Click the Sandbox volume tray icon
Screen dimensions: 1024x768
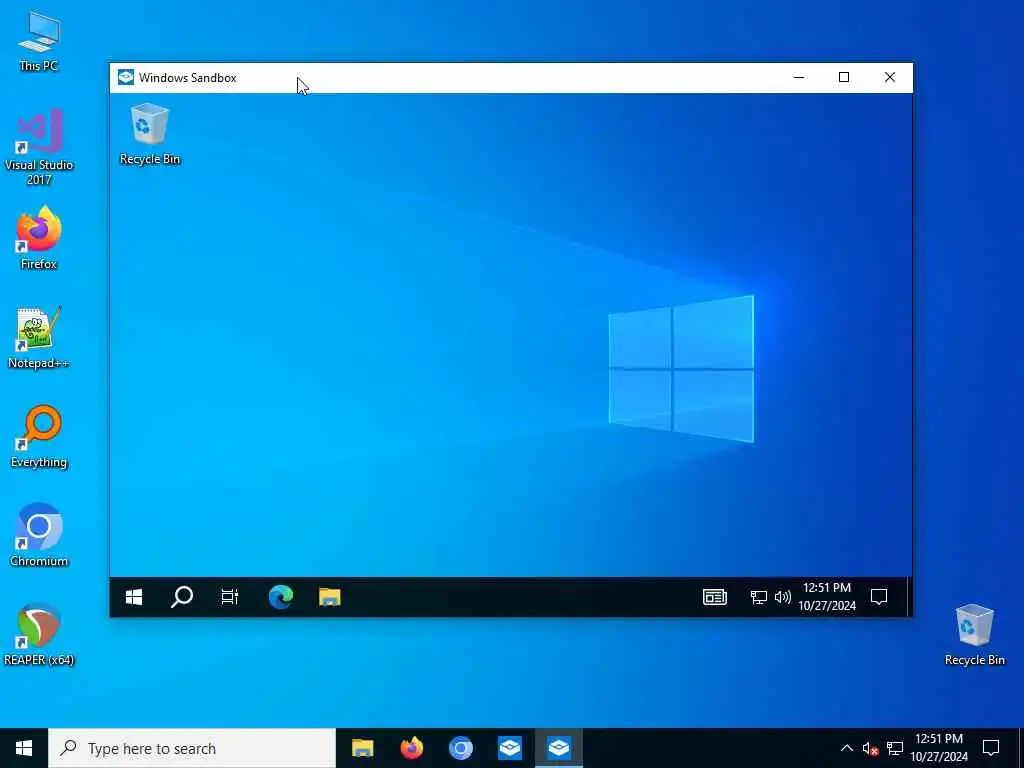pos(782,597)
